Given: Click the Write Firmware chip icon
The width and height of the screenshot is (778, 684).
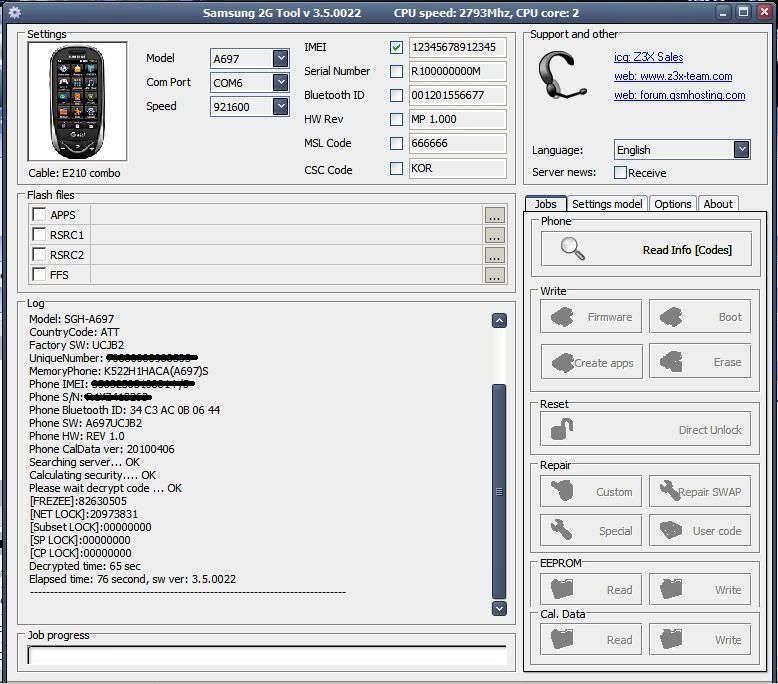Looking at the screenshot, I should (x=563, y=317).
